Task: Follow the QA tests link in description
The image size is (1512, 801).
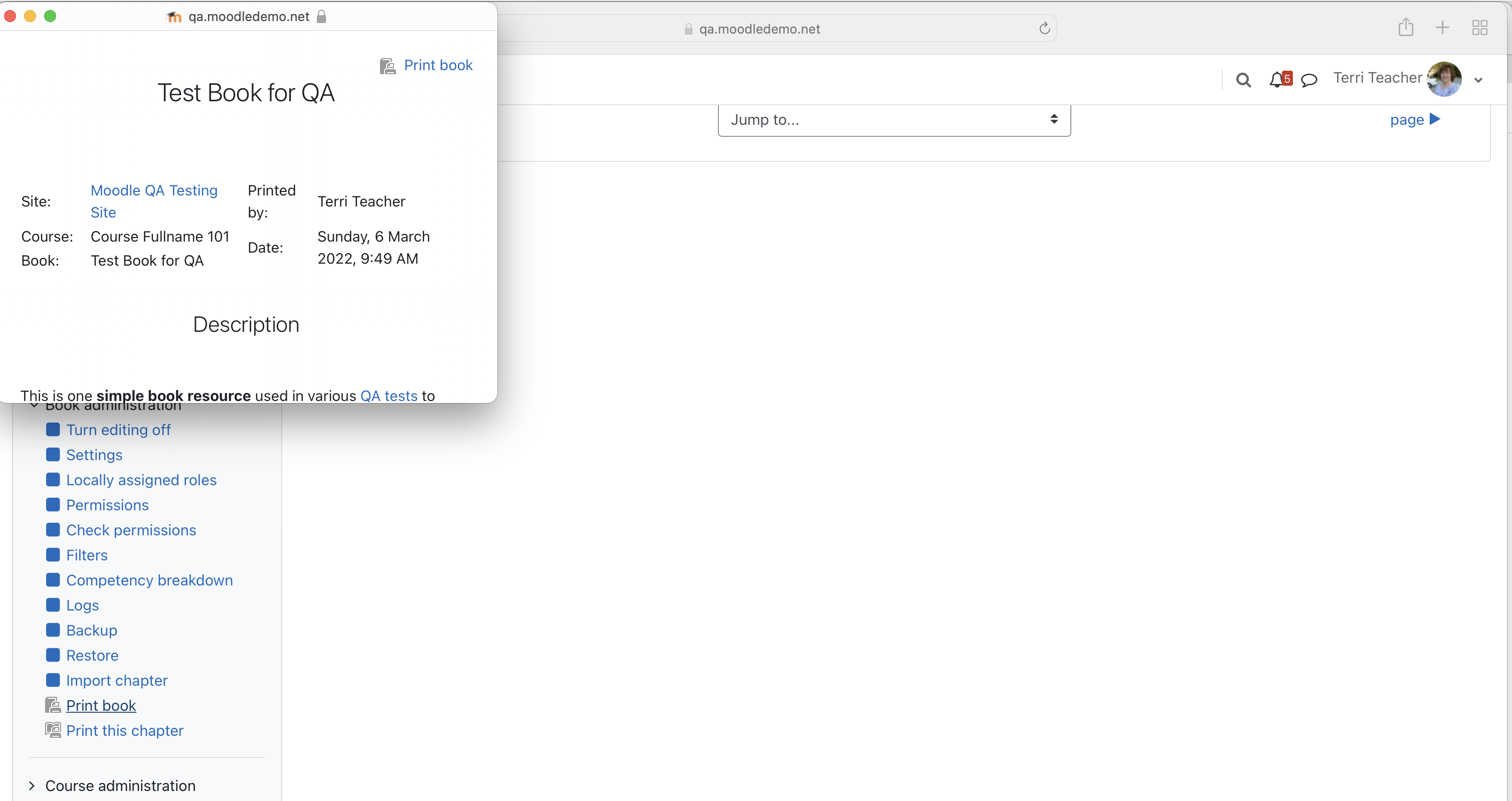Action: [389, 395]
